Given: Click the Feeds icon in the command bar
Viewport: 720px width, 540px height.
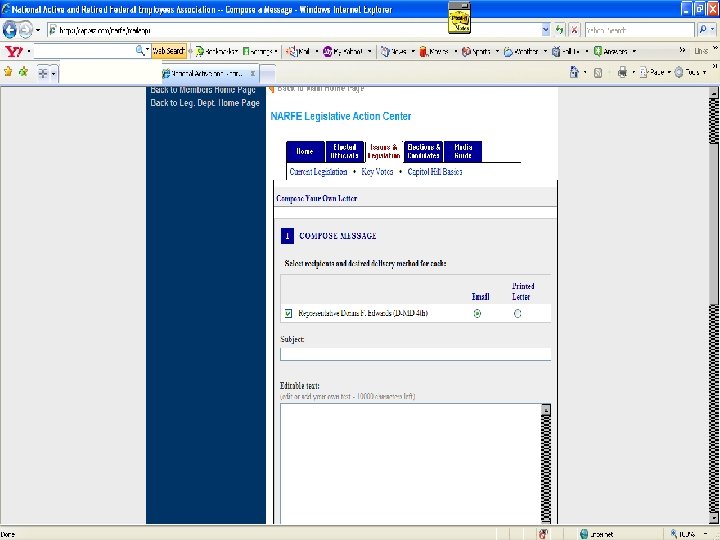Looking at the screenshot, I should [x=598, y=73].
